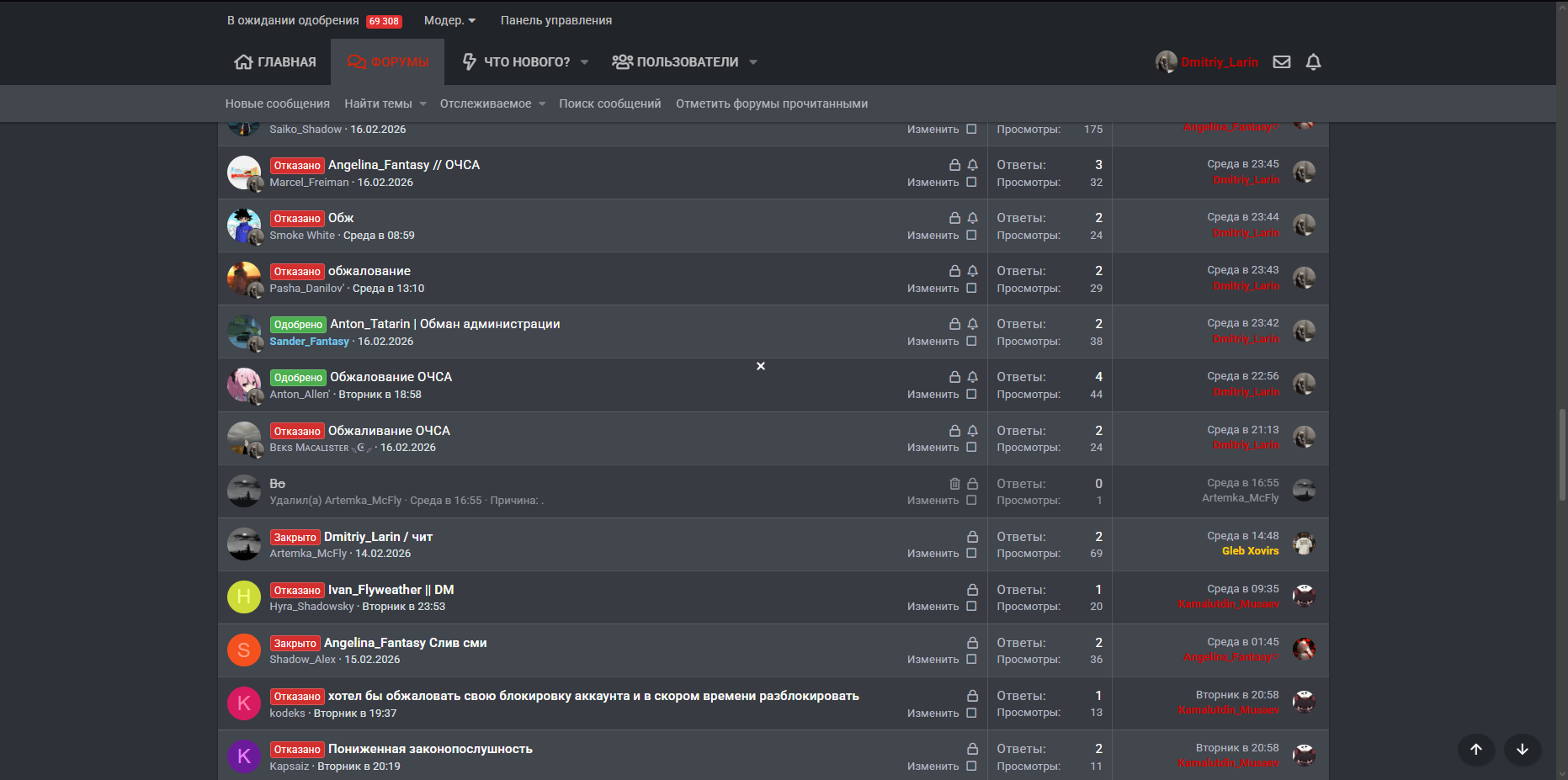Click the scroll-to-top arrow button
Image resolution: width=1568 pixels, height=780 pixels.
1476,750
